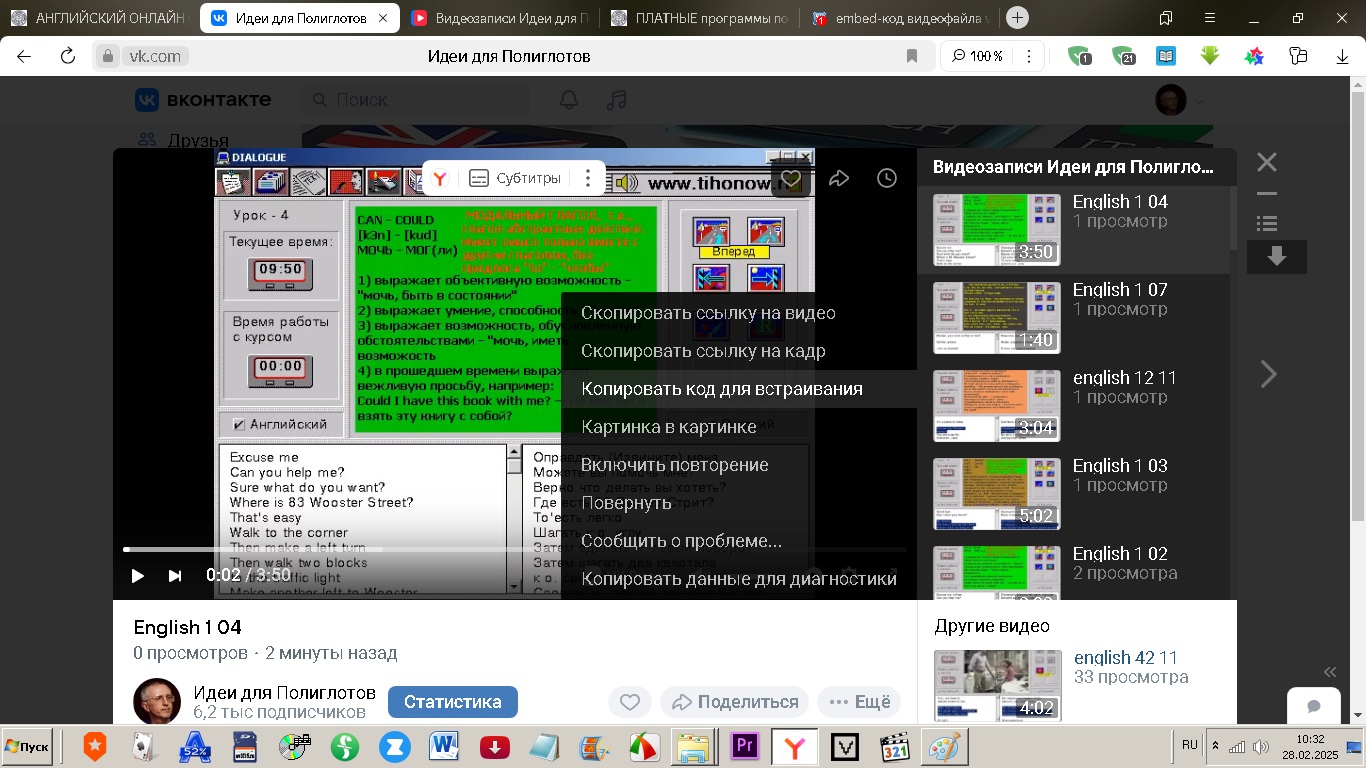Reload the page
This screenshot has height=768, width=1366.
click(x=68, y=56)
